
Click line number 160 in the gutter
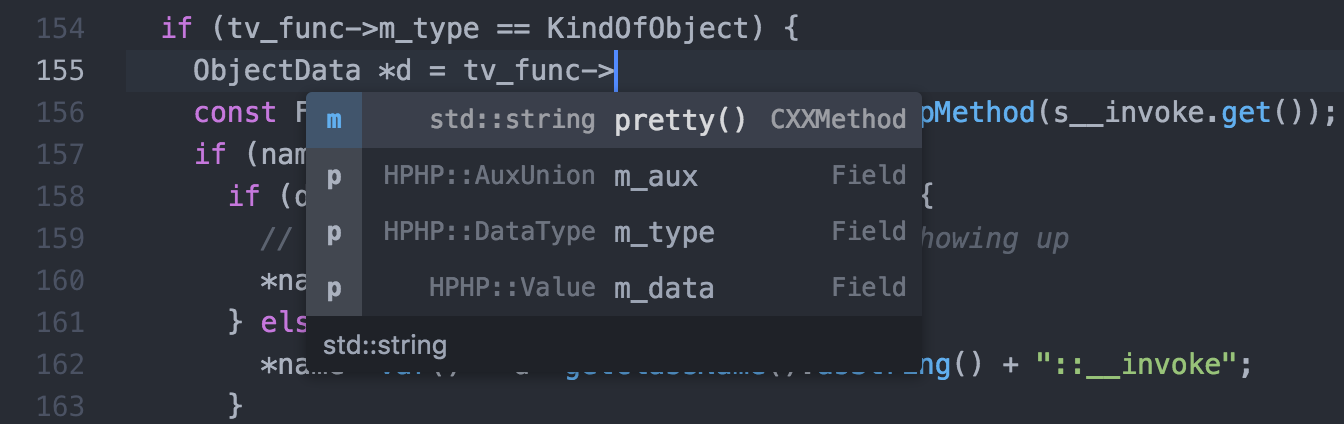[60, 280]
